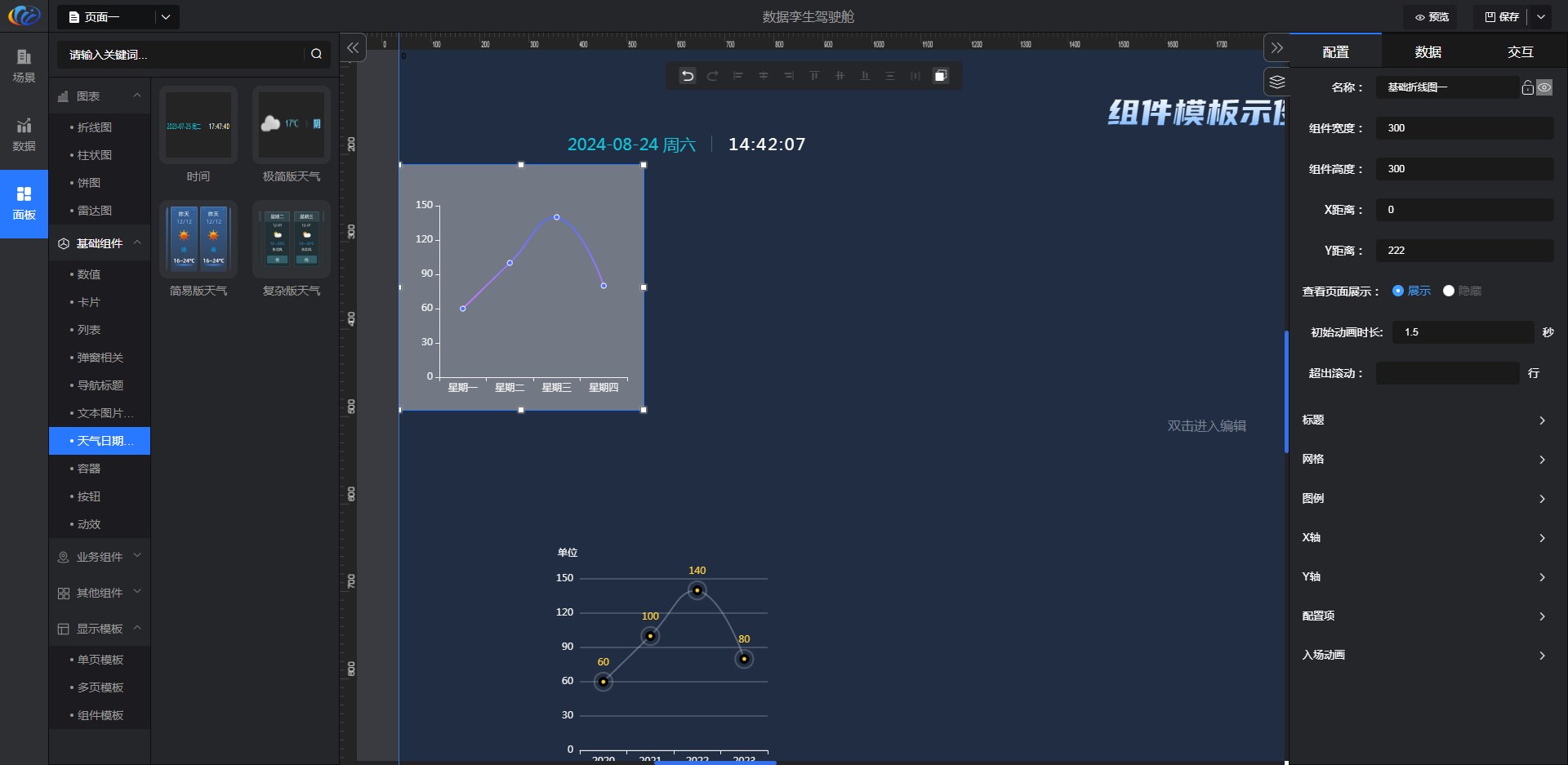The image size is (1568, 765).
Task: Open the 页面一 page dropdown
Action: [165, 17]
